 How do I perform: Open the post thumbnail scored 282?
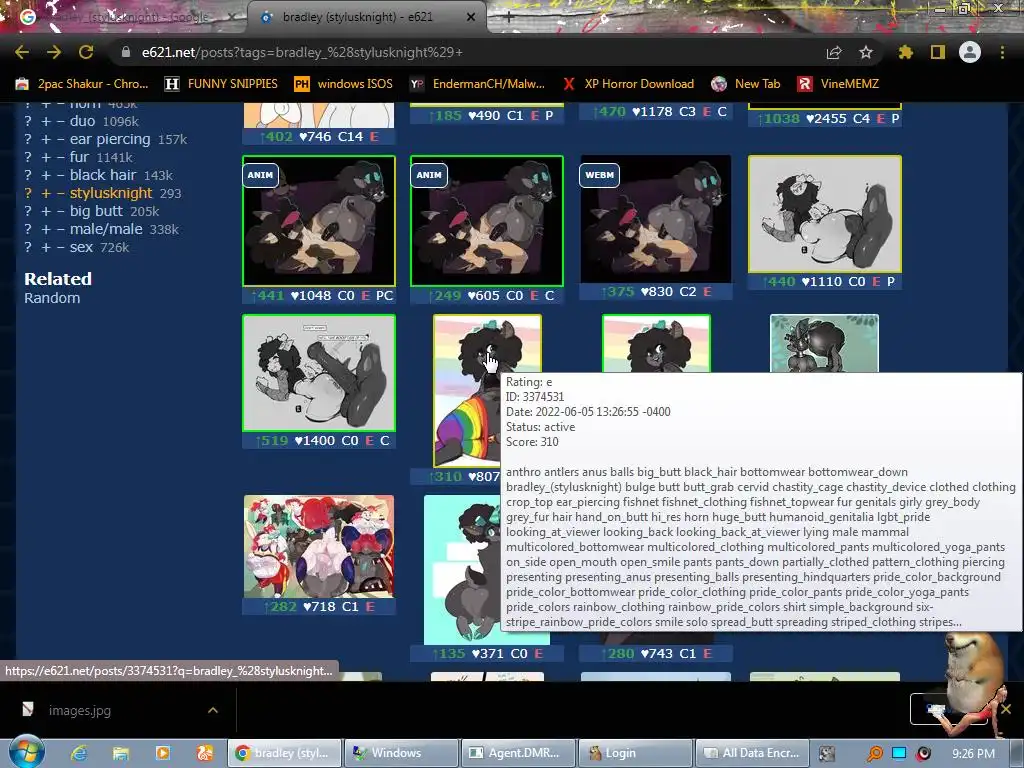(319, 546)
